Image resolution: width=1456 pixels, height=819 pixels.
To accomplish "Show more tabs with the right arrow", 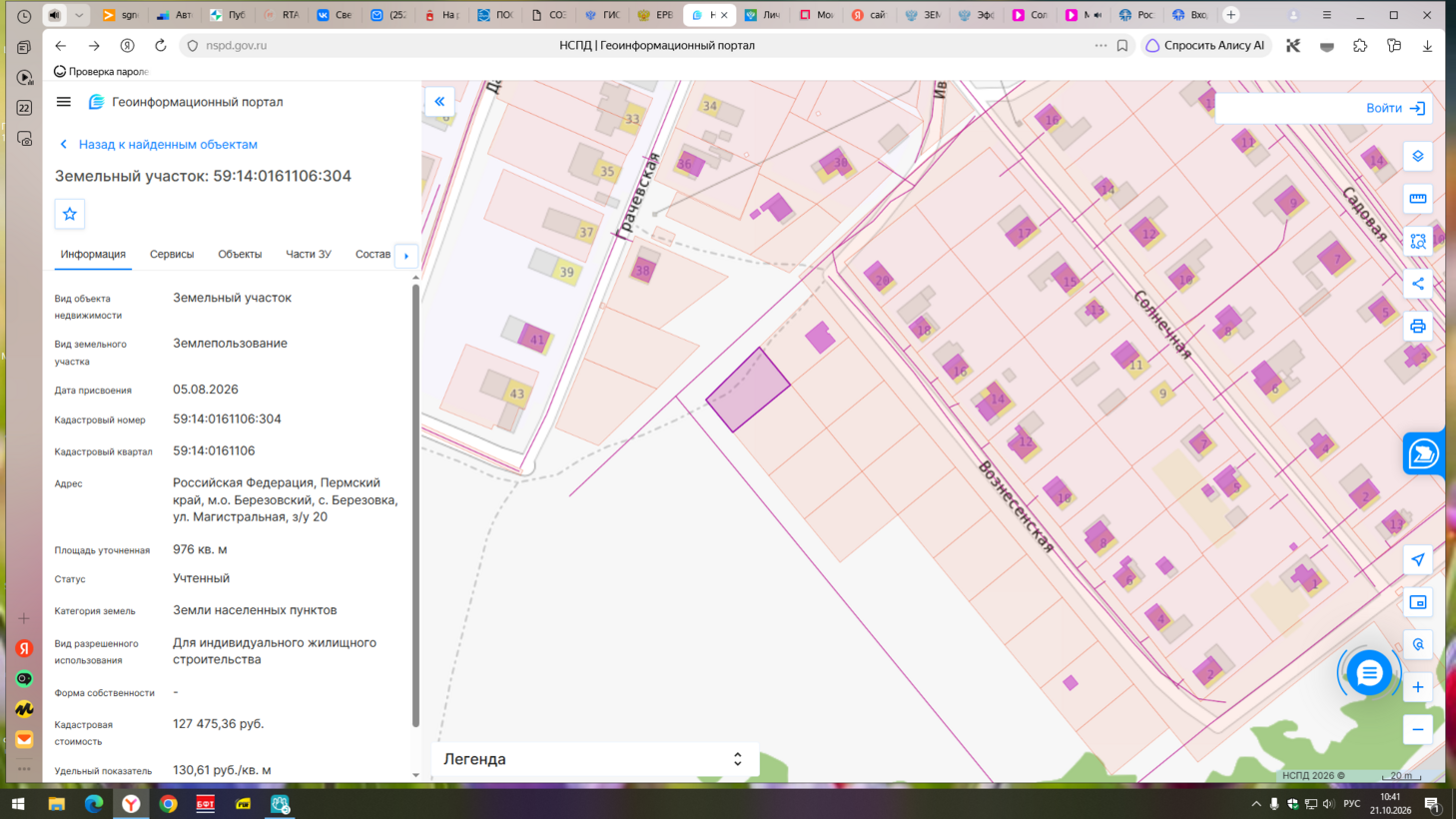I will (406, 256).
